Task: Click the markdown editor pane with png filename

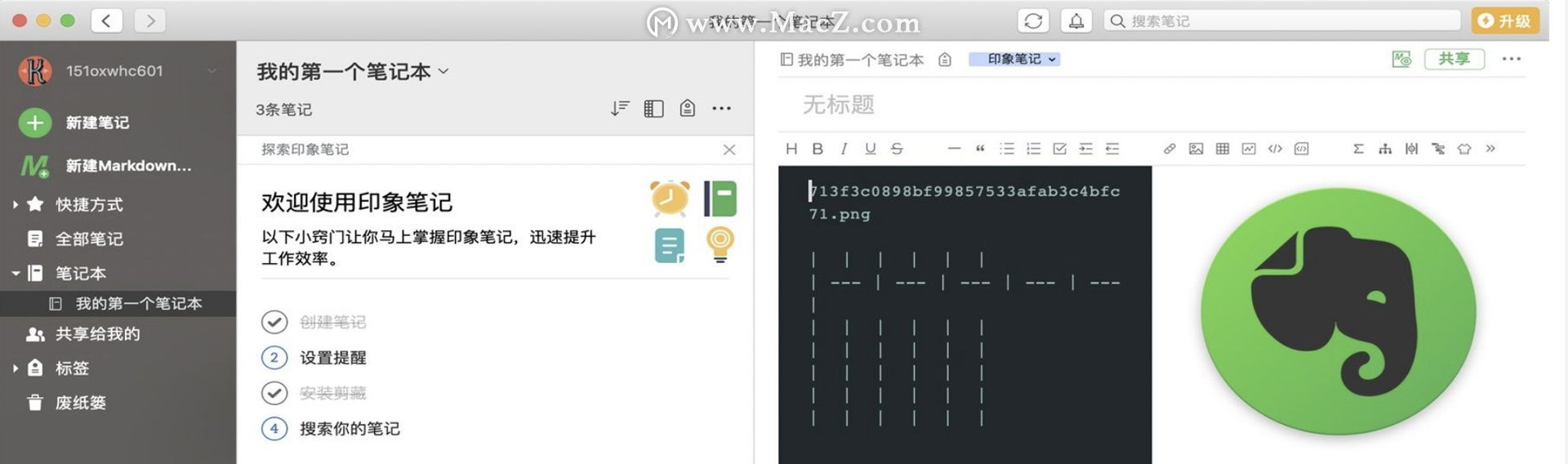Action: click(x=964, y=315)
